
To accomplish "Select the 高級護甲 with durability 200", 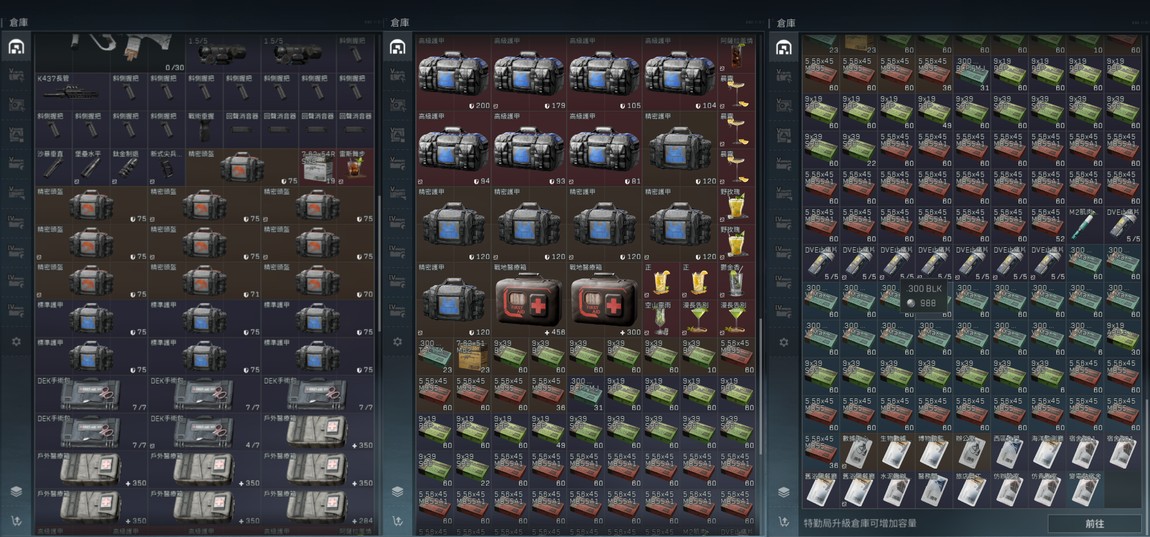I will pyautogui.click(x=453, y=73).
